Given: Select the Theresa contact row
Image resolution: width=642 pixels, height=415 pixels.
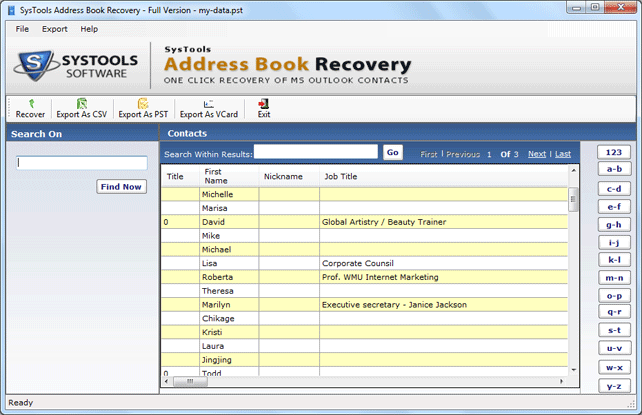Looking at the screenshot, I should (364, 291).
